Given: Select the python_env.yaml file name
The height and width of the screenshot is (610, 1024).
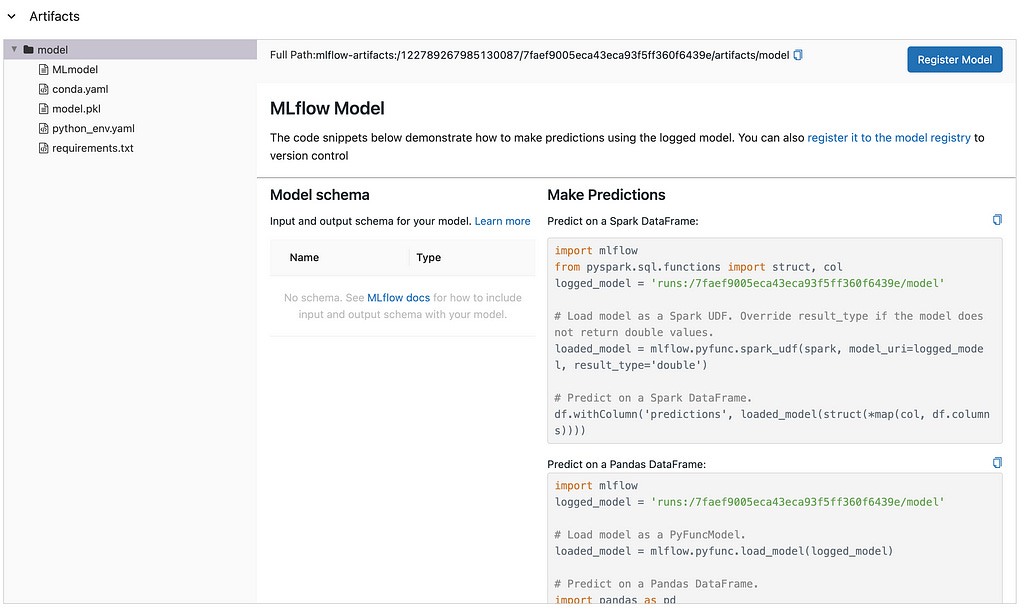Looking at the screenshot, I should (x=93, y=128).
